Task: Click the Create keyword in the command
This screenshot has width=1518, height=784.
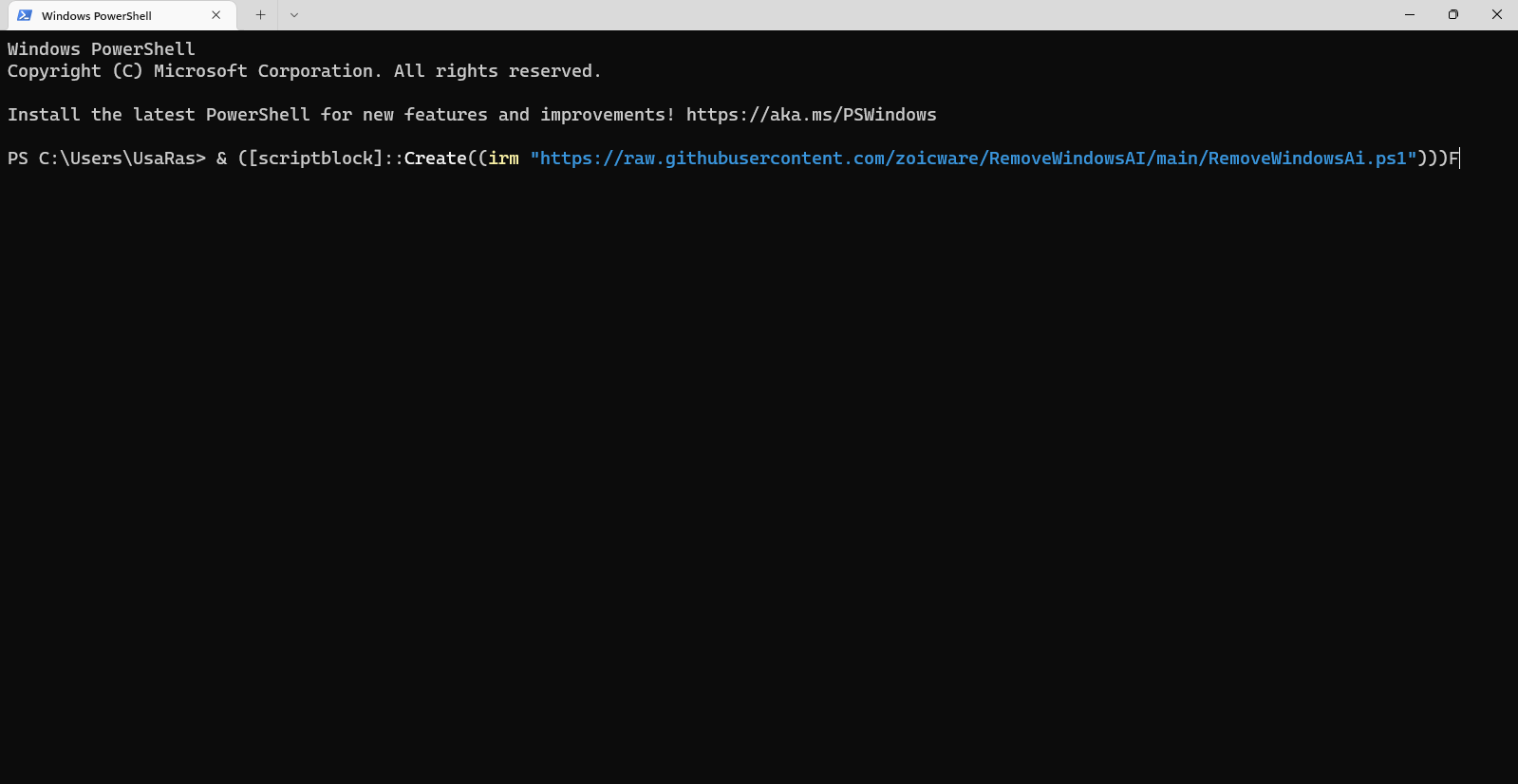Action: tap(436, 158)
